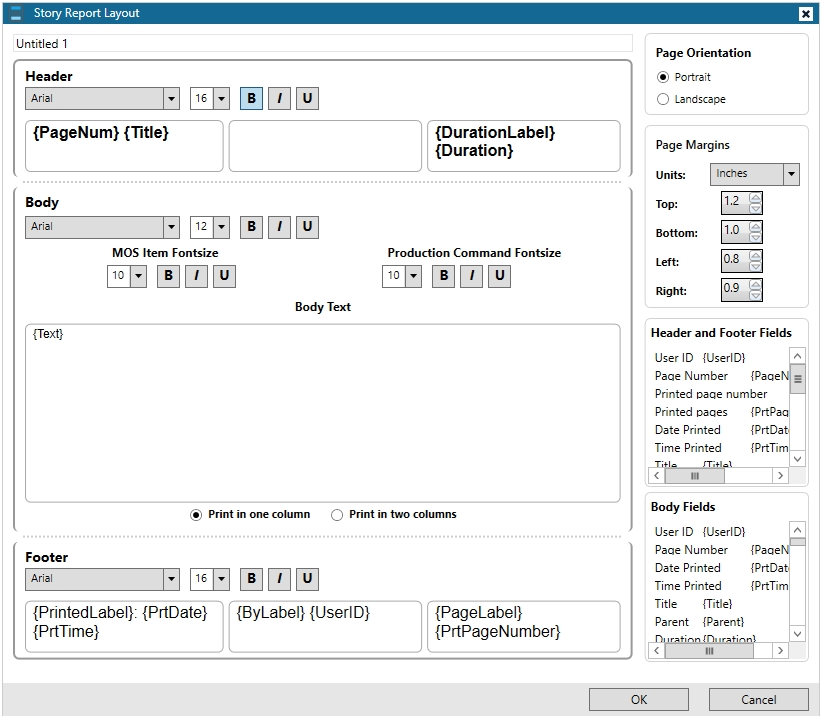Click the layout name field 'Untitled 1'
The height and width of the screenshot is (726, 830).
coord(323,43)
